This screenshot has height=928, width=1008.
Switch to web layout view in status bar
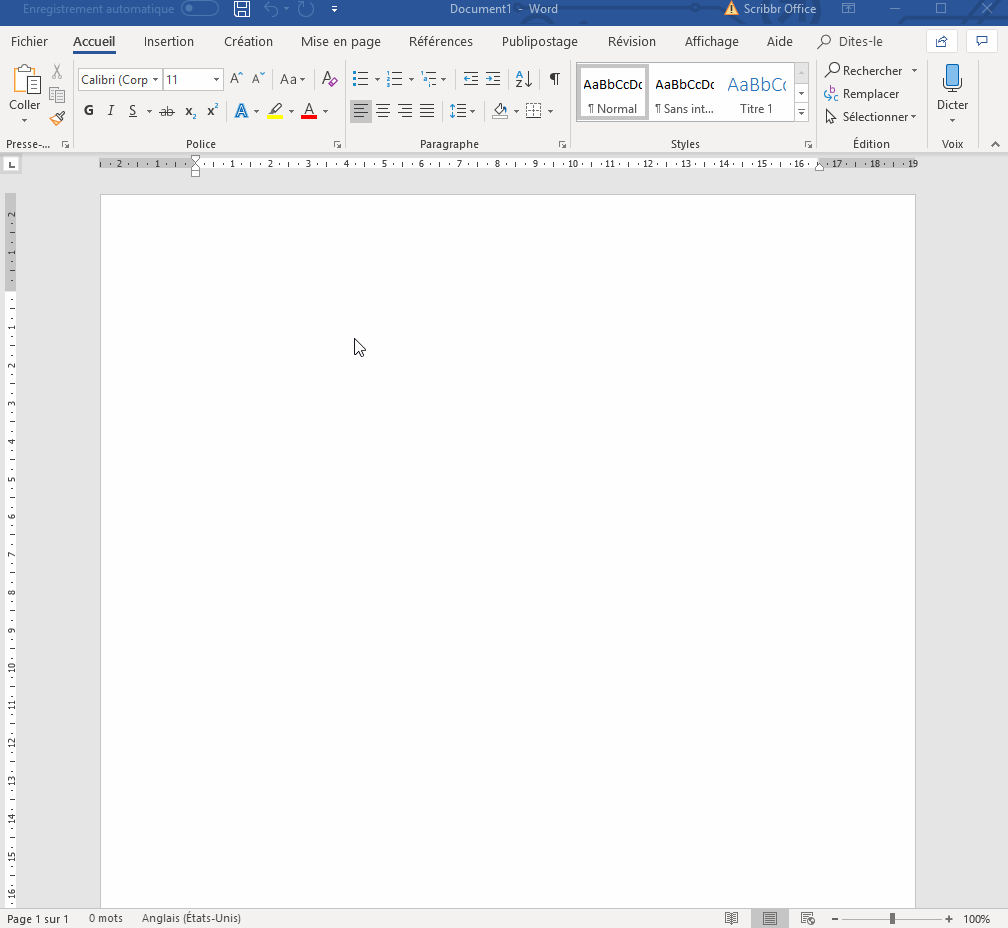[807, 918]
